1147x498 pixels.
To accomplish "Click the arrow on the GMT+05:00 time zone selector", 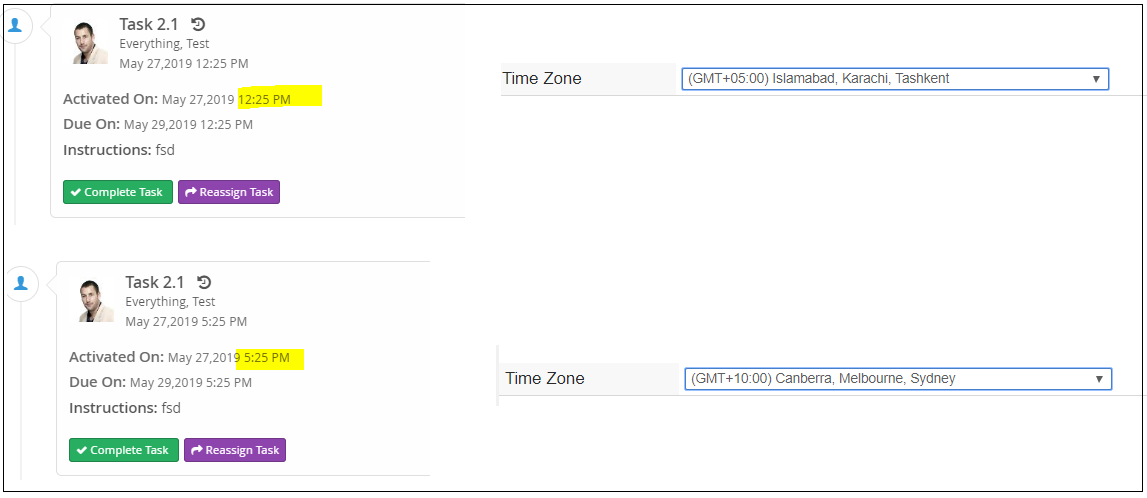I will click(x=1096, y=79).
